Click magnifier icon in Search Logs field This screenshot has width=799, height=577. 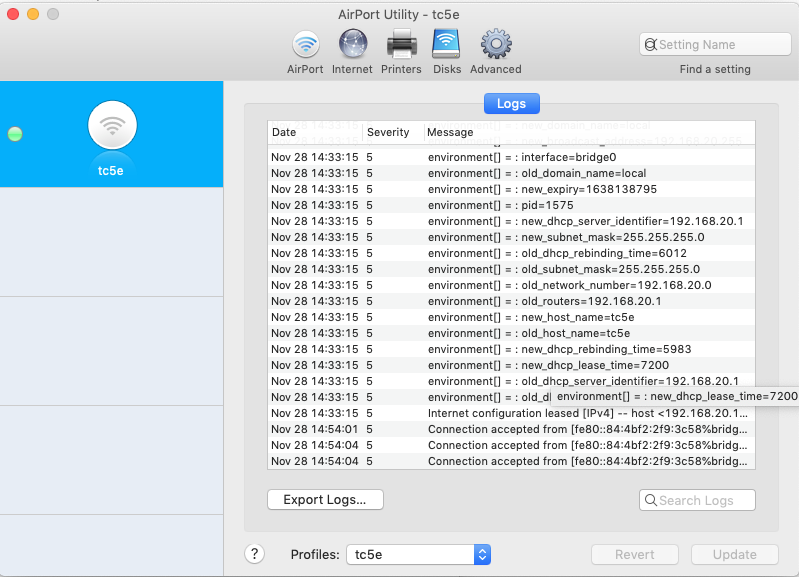[651, 500]
